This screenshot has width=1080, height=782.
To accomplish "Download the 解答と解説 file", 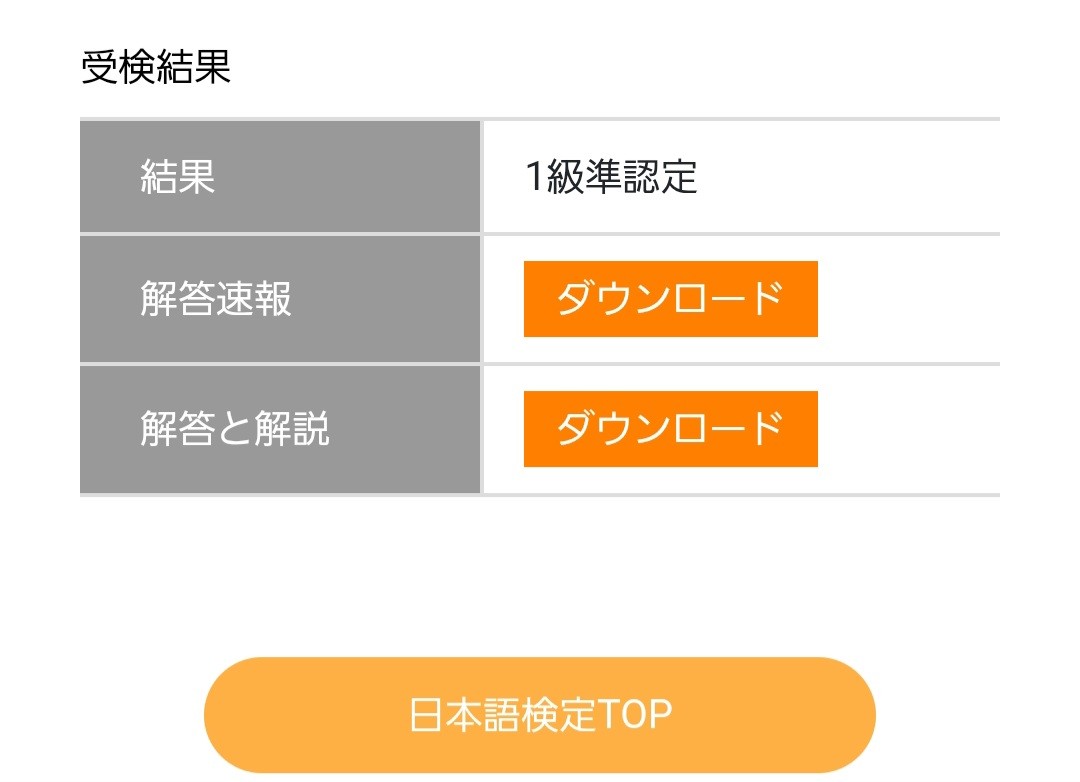I will click(670, 429).
